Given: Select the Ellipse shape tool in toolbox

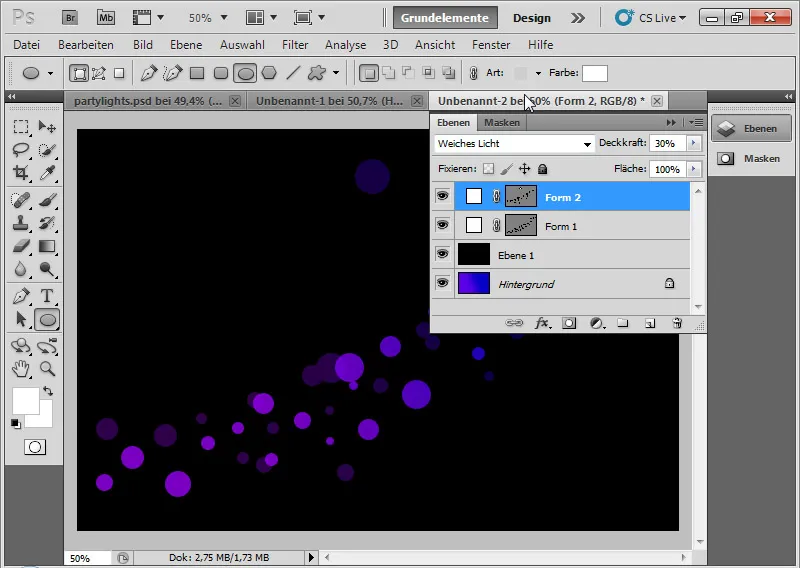Looking at the screenshot, I should 47,320.
